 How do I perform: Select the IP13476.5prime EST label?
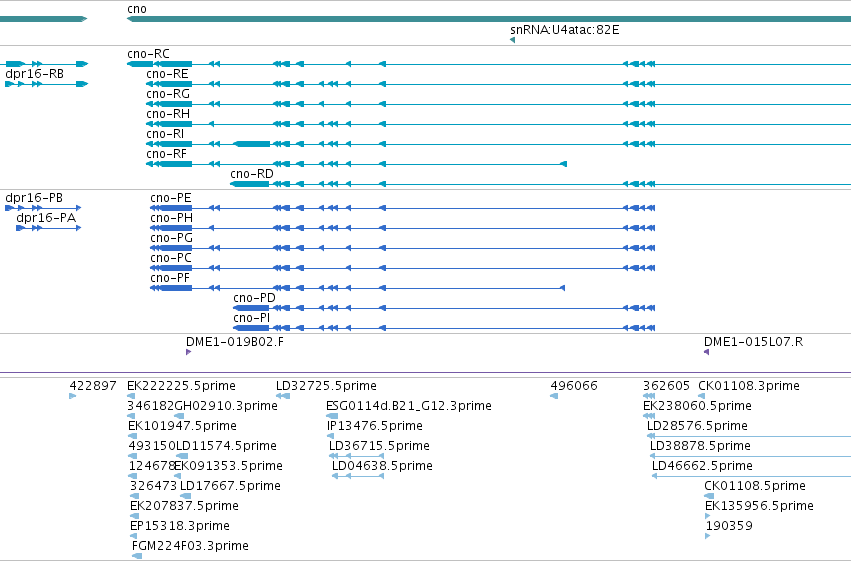pyautogui.click(x=374, y=426)
